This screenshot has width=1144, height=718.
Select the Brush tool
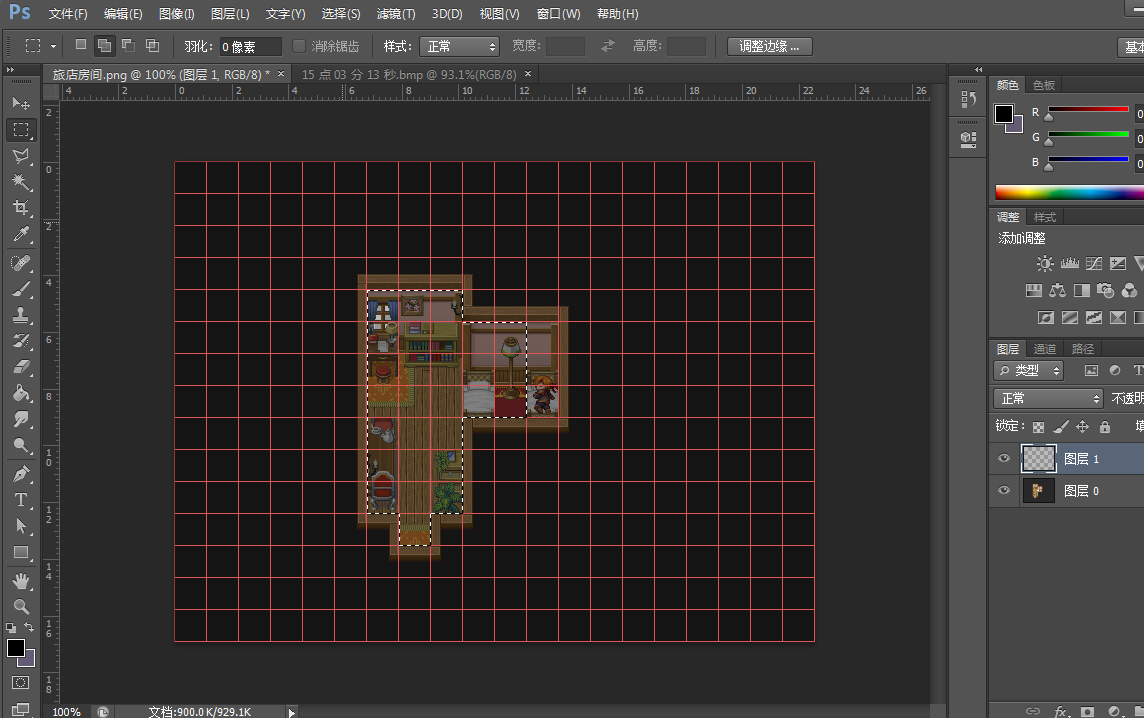(x=21, y=289)
